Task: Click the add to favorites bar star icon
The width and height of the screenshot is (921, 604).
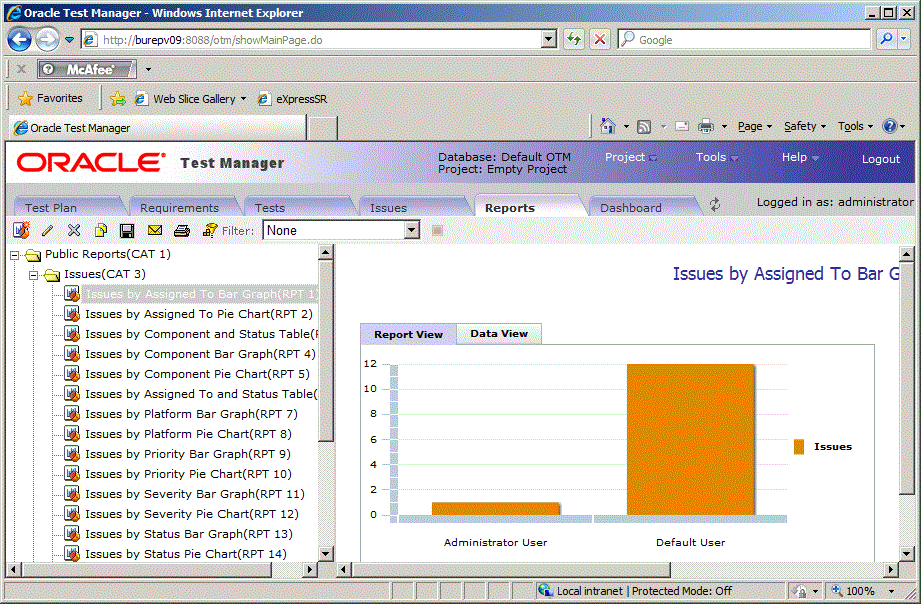Action: tap(118, 99)
